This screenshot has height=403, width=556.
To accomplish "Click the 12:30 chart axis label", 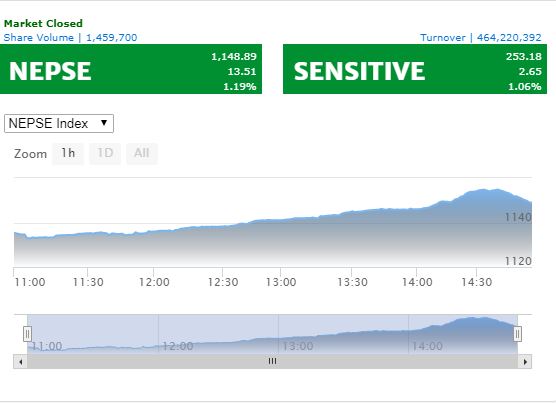I will pyautogui.click(x=223, y=282).
